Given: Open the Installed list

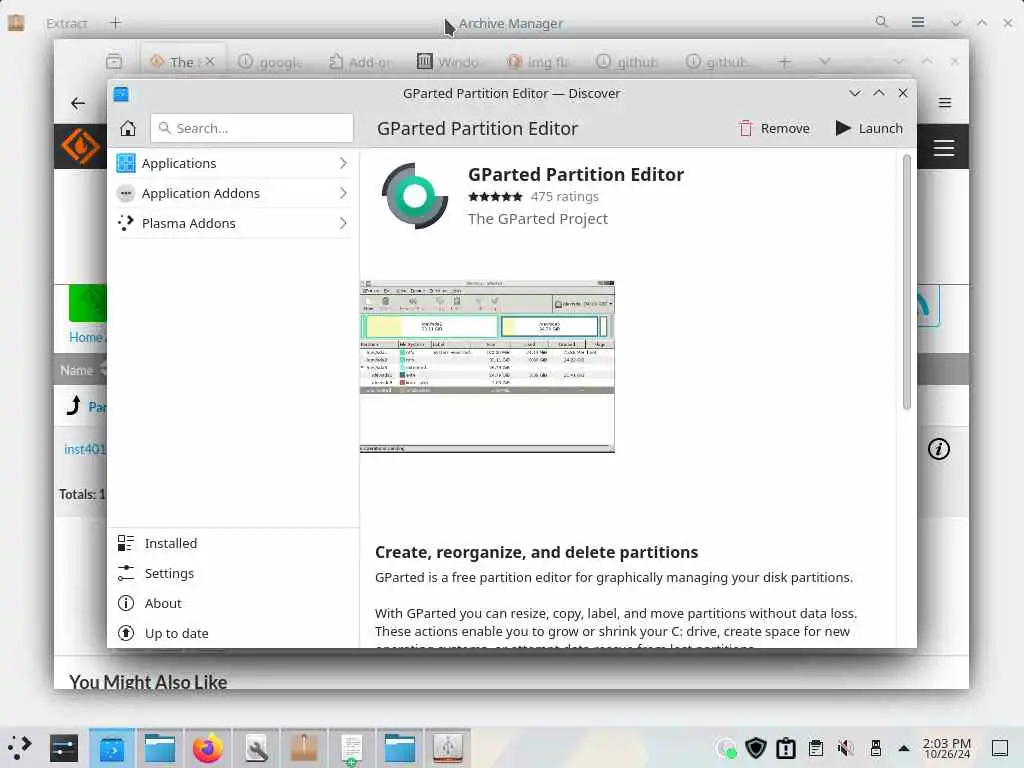Looking at the screenshot, I should click(x=233, y=543).
